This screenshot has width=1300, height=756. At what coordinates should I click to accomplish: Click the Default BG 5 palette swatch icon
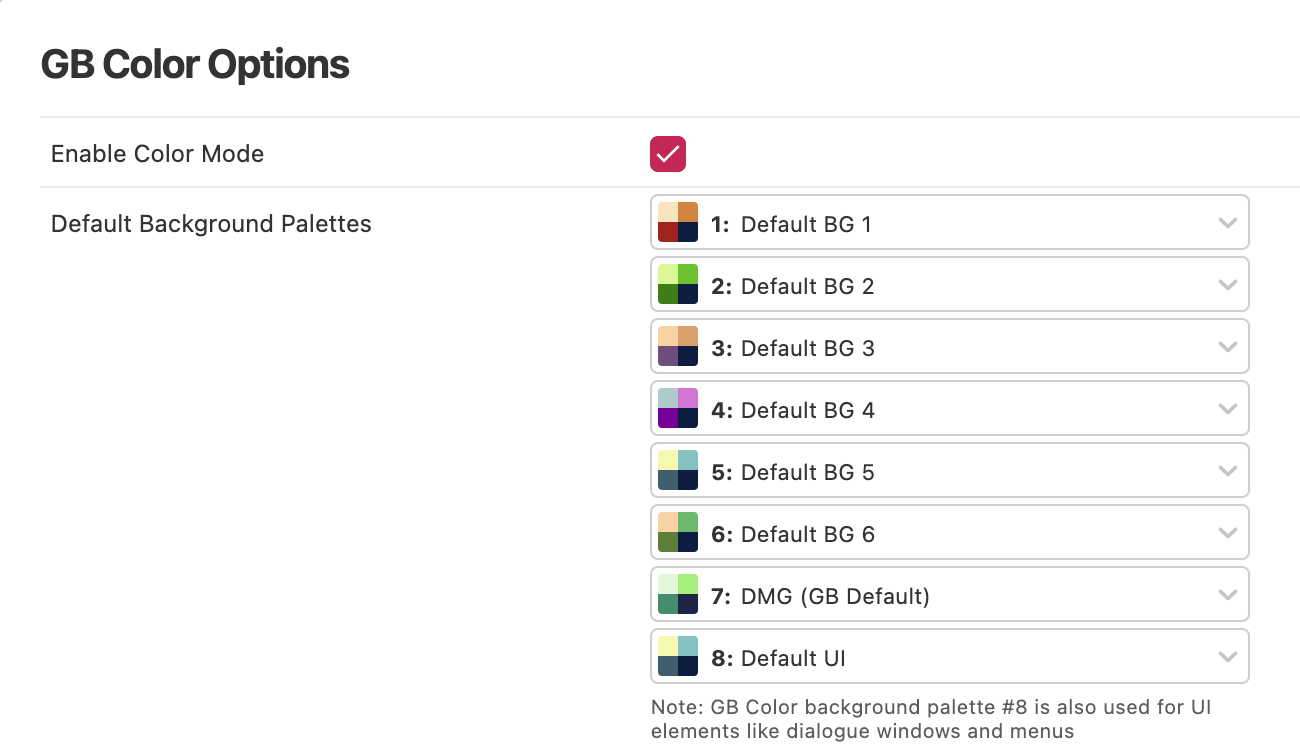(x=678, y=470)
